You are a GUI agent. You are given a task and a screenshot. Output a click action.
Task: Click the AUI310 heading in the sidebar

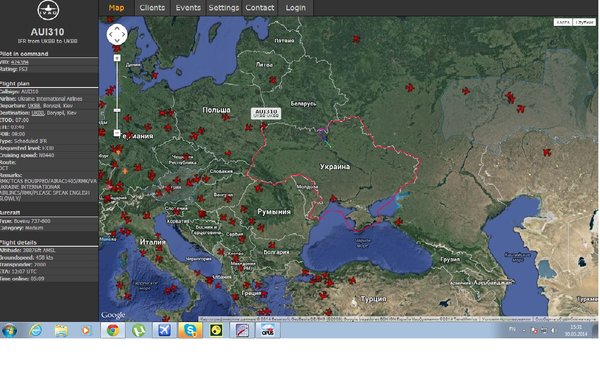tap(47, 32)
